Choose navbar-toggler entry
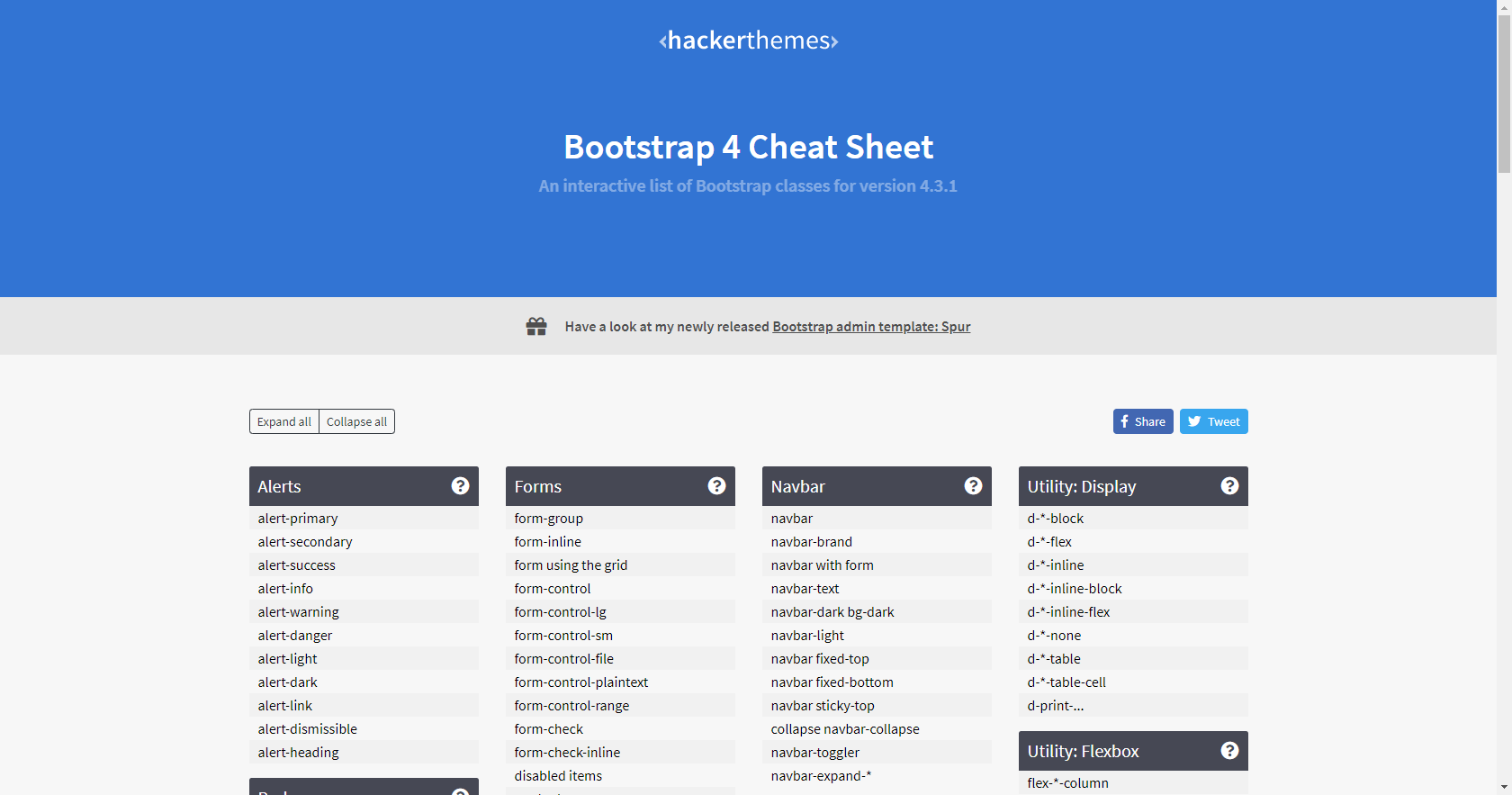 pyautogui.click(x=877, y=752)
